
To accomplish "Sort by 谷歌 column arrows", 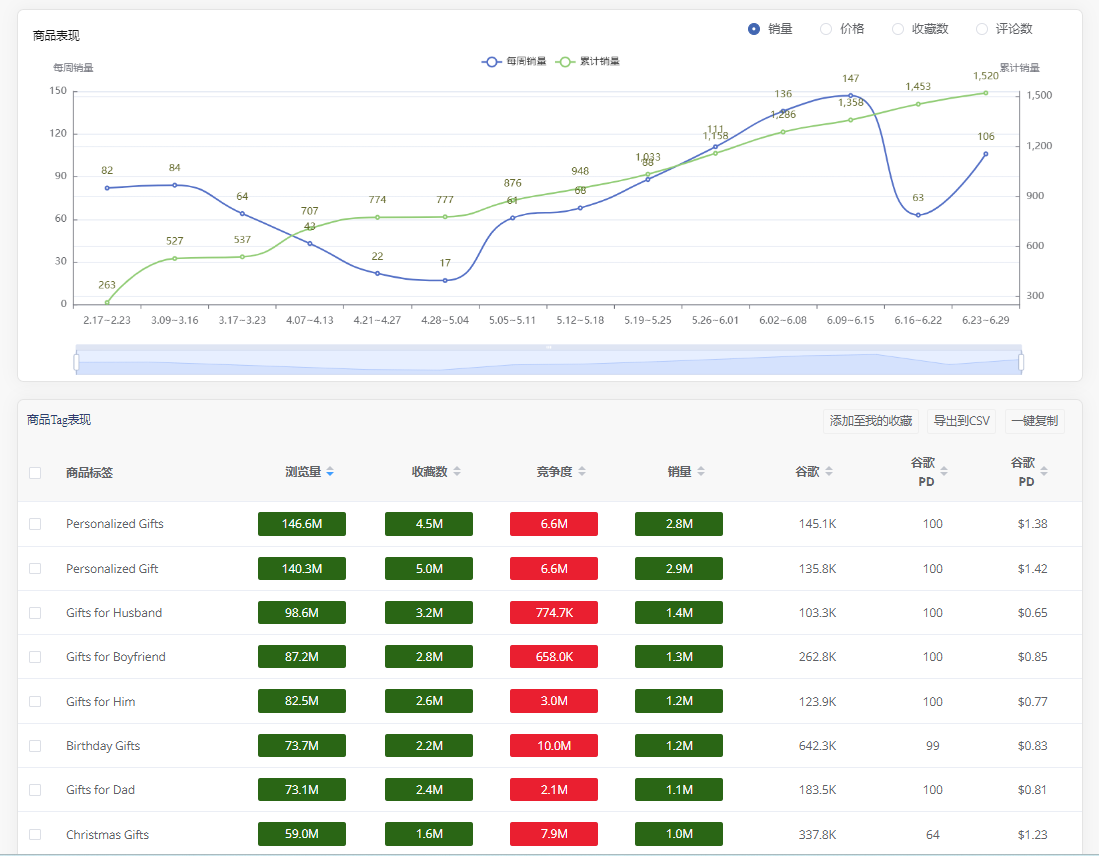I will click(829, 472).
